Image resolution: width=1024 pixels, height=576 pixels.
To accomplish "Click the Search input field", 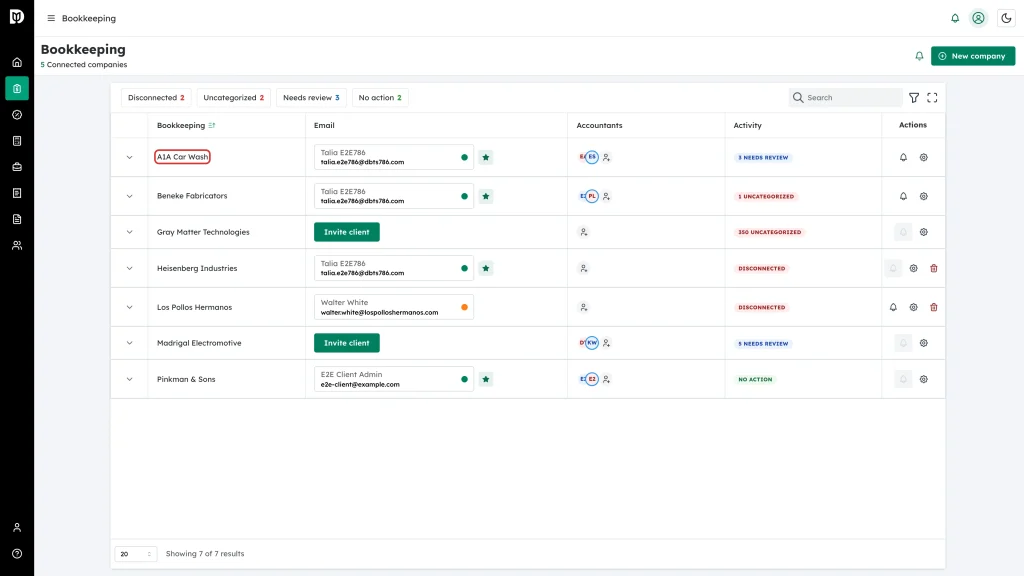I will (x=846, y=98).
